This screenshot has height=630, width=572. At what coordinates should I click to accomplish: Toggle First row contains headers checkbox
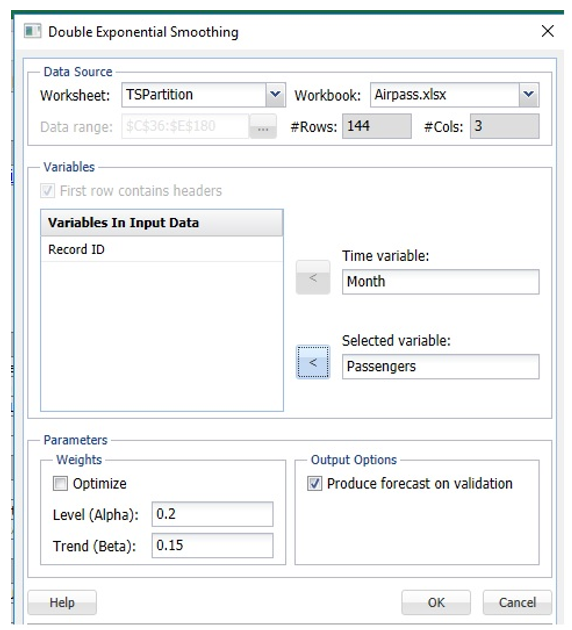(x=47, y=190)
